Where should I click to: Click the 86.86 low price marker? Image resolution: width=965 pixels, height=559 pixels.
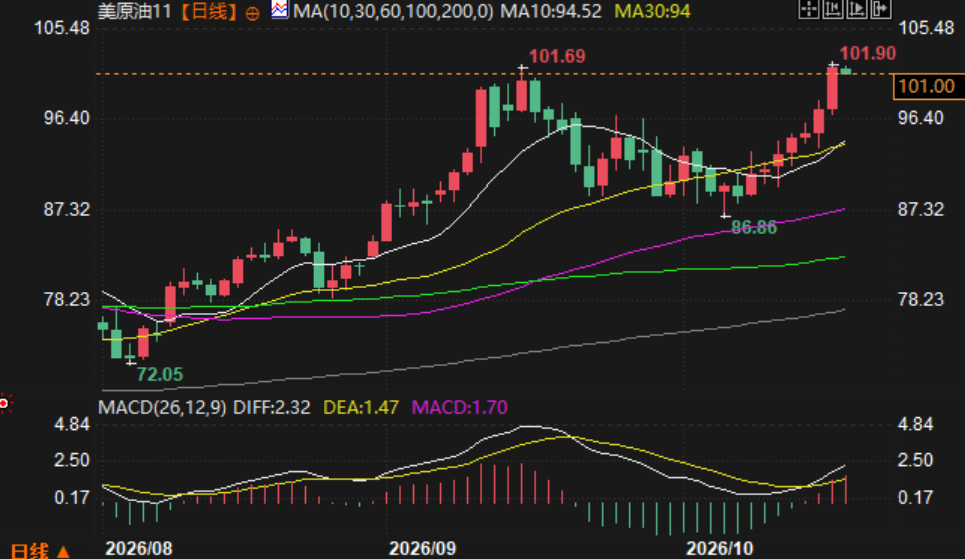[754, 228]
